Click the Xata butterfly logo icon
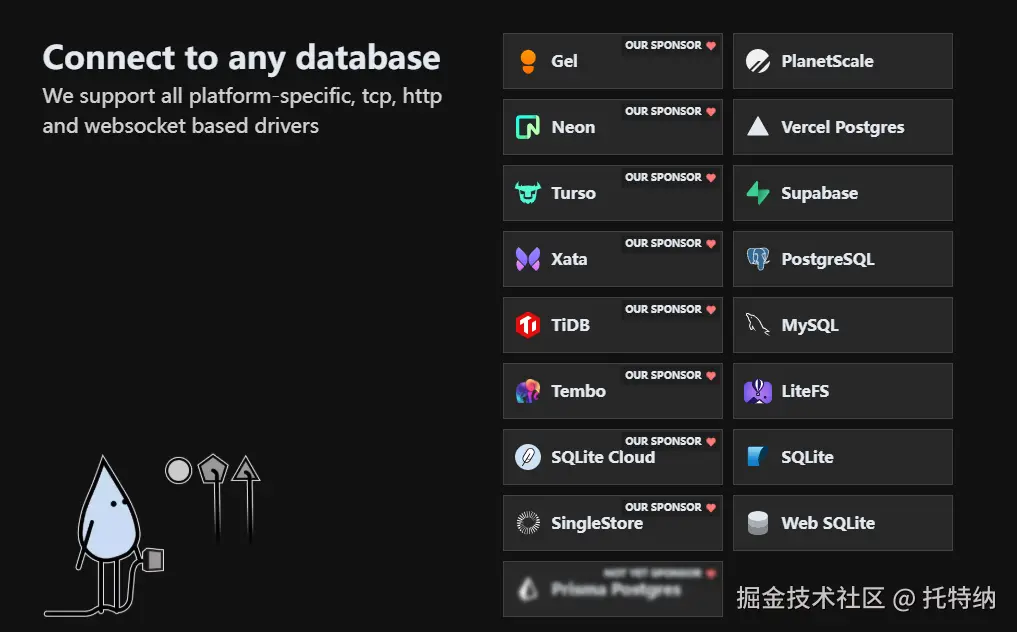Image resolution: width=1017 pixels, height=632 pixels. pyautogui.click(x=528, y=259)
